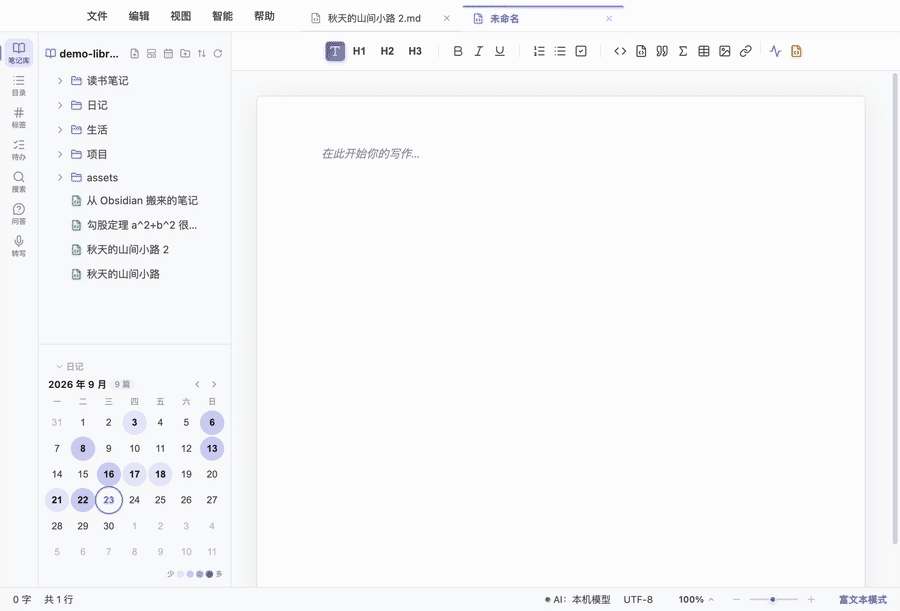Click the sort arrows icon in library header

[x=201, y=53]
